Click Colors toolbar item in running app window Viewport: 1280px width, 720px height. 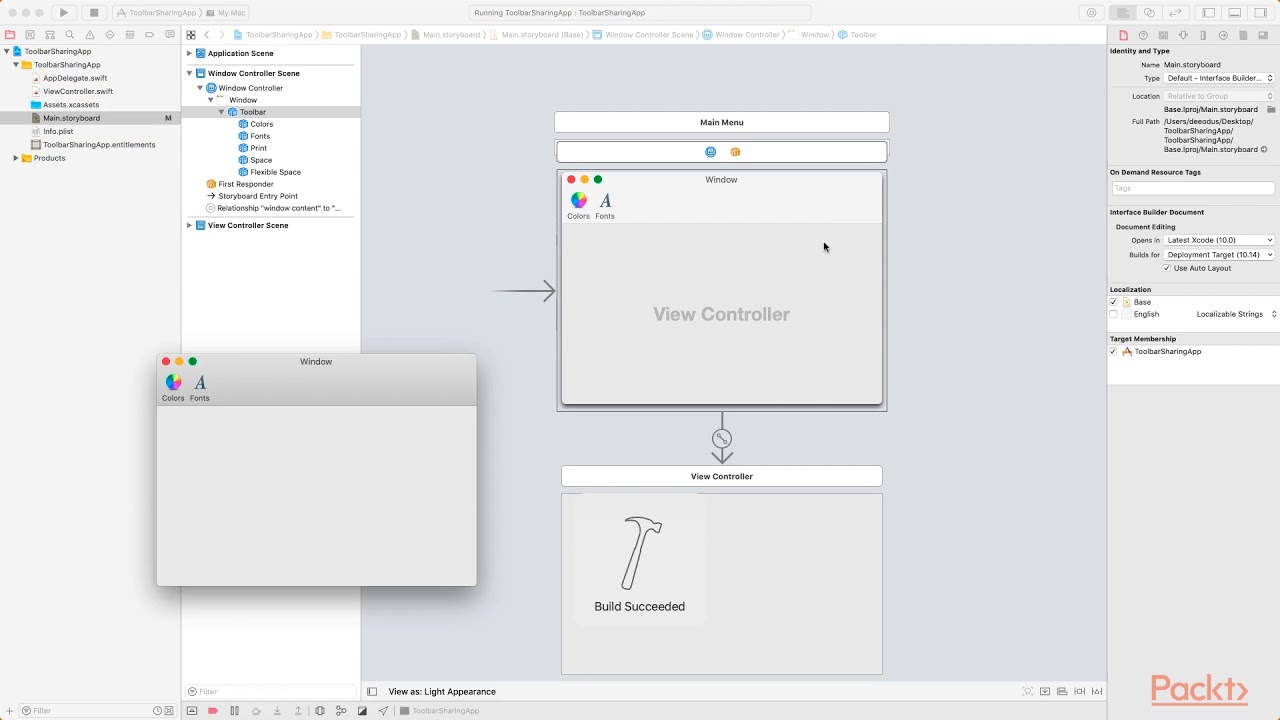pos(174,388)
